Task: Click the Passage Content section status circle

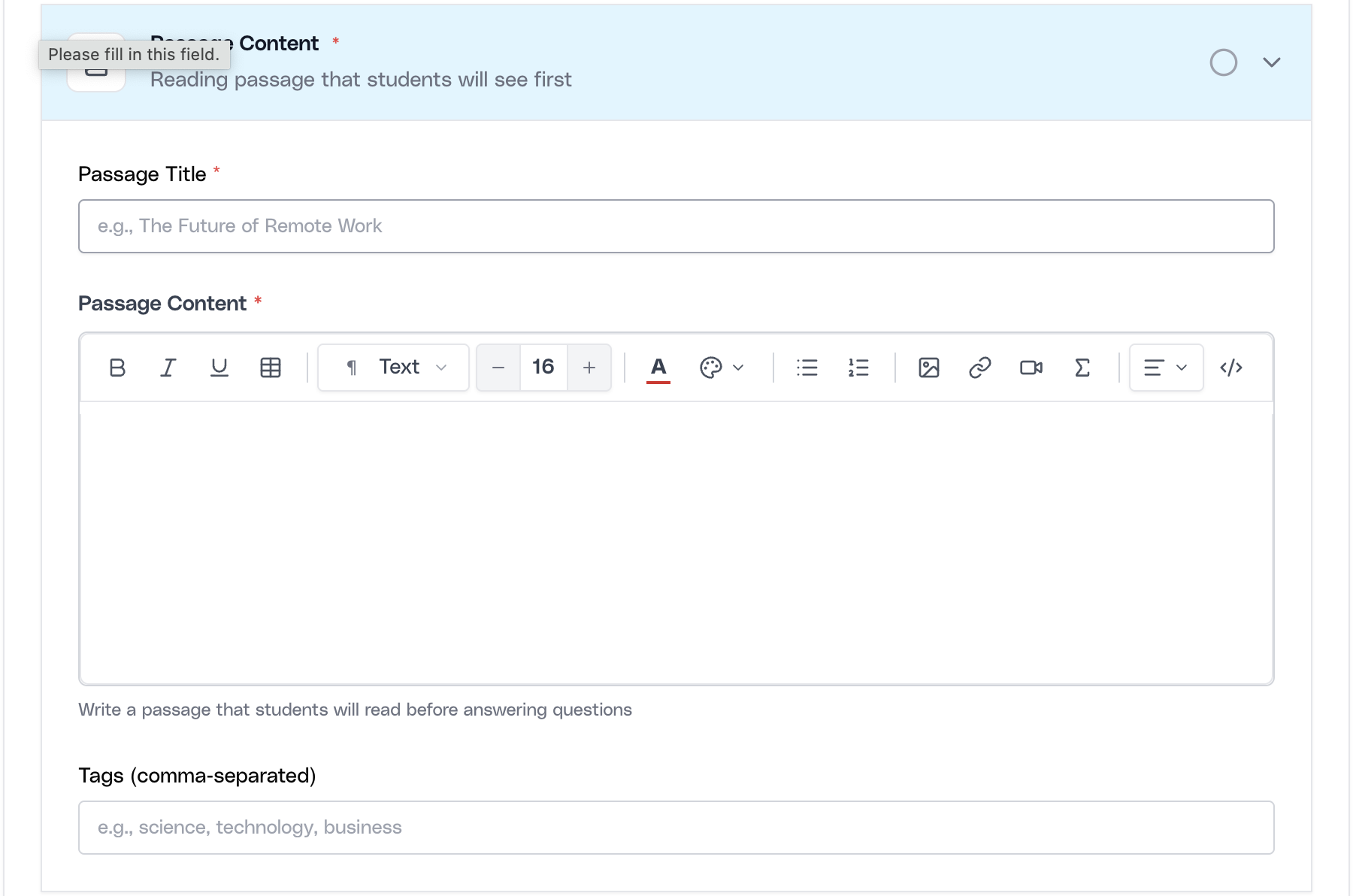Action: (x=1223, y=62)
